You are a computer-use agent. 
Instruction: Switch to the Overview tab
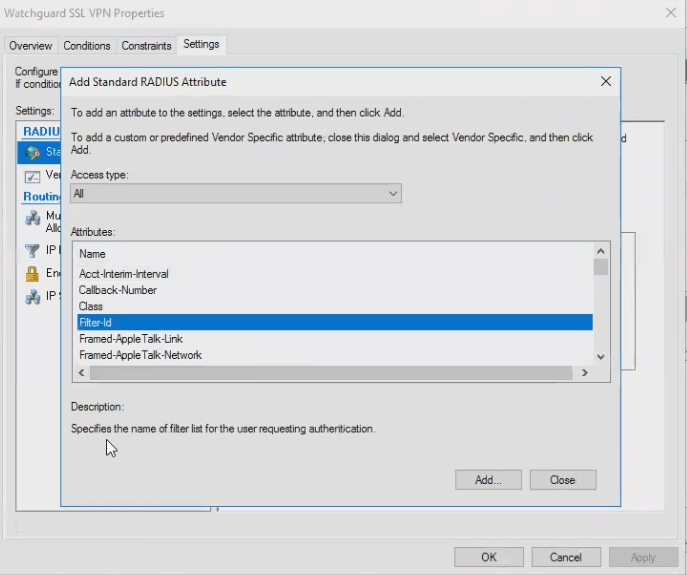pyautogui.click(x=30, y=46)
